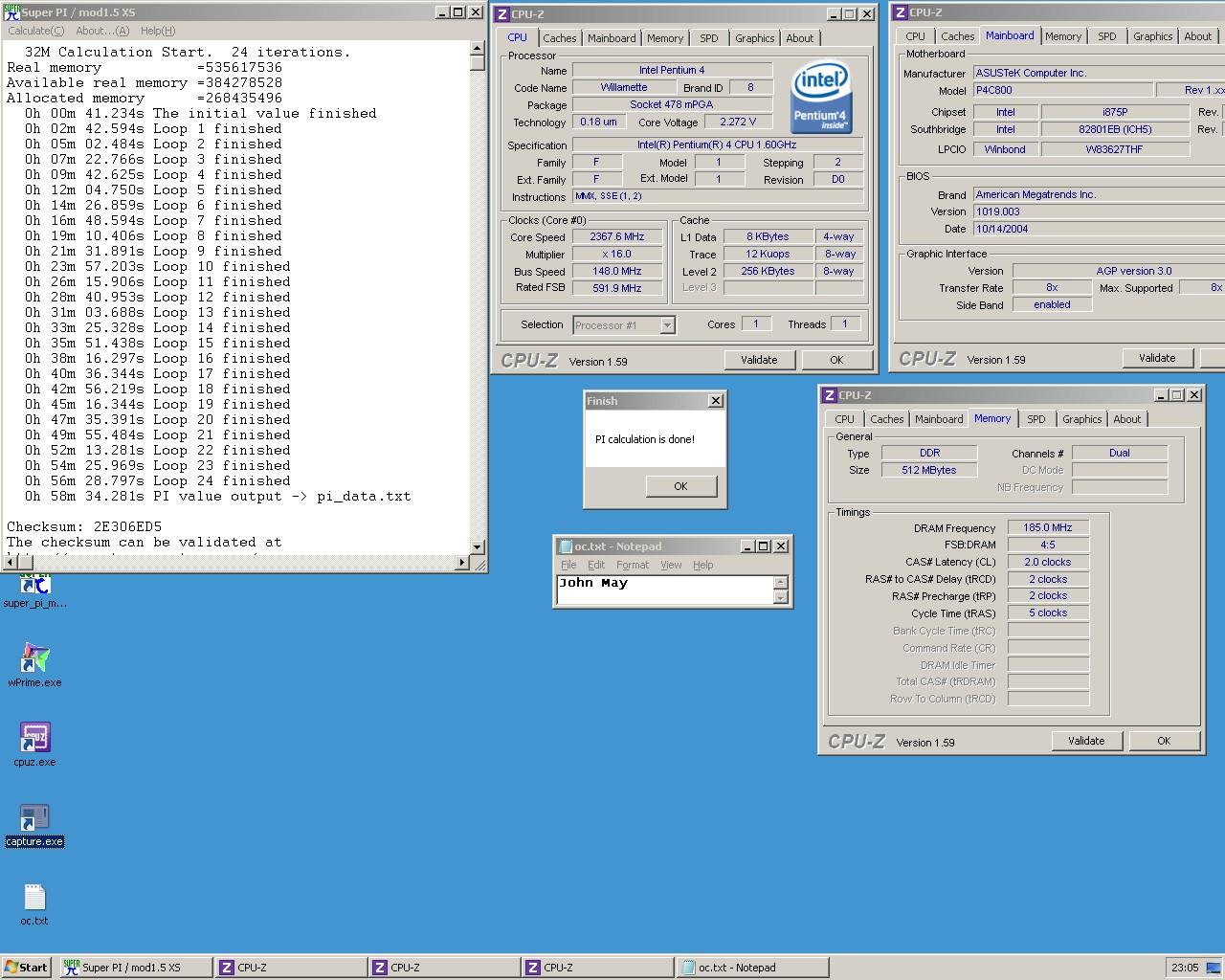Switch to About tab in CPU window
This screenshot has height=980, width=1225.
[800, 38]
